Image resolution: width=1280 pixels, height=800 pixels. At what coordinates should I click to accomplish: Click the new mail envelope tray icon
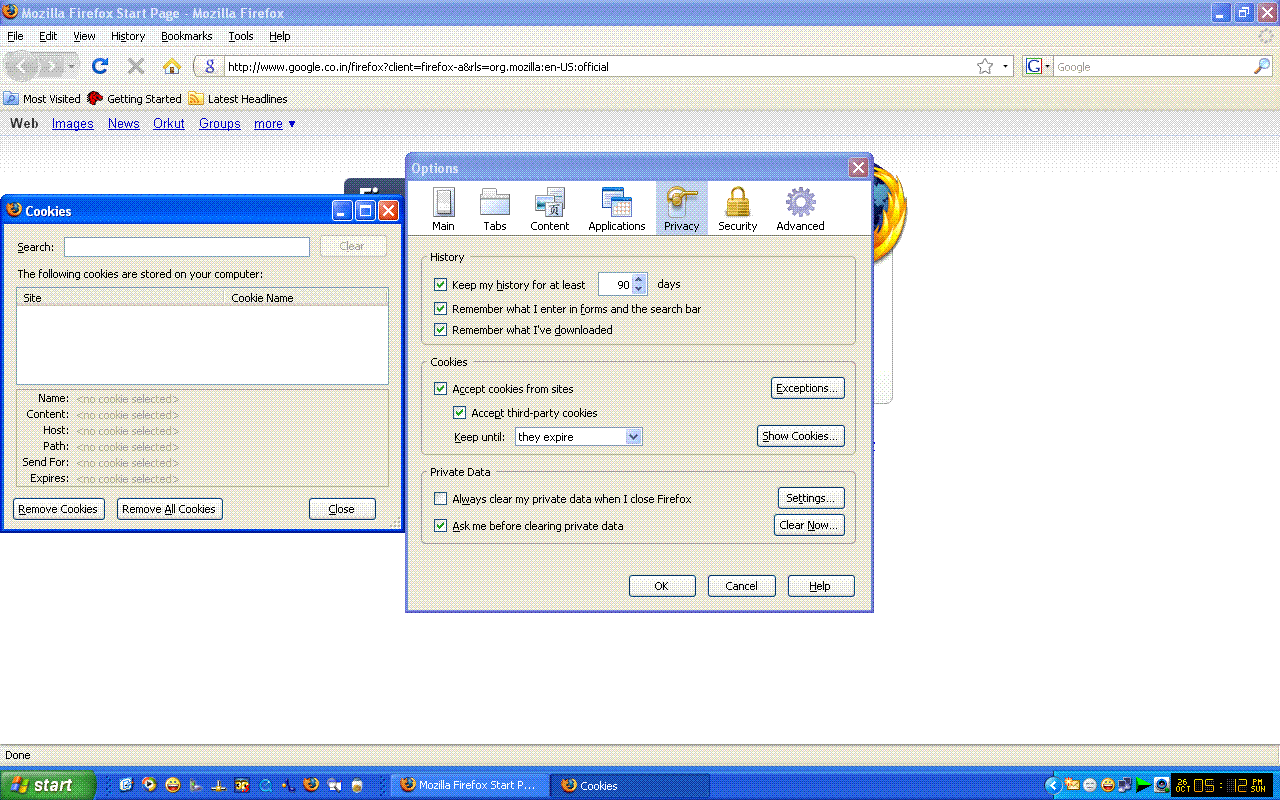click(x=1072, y=785)
